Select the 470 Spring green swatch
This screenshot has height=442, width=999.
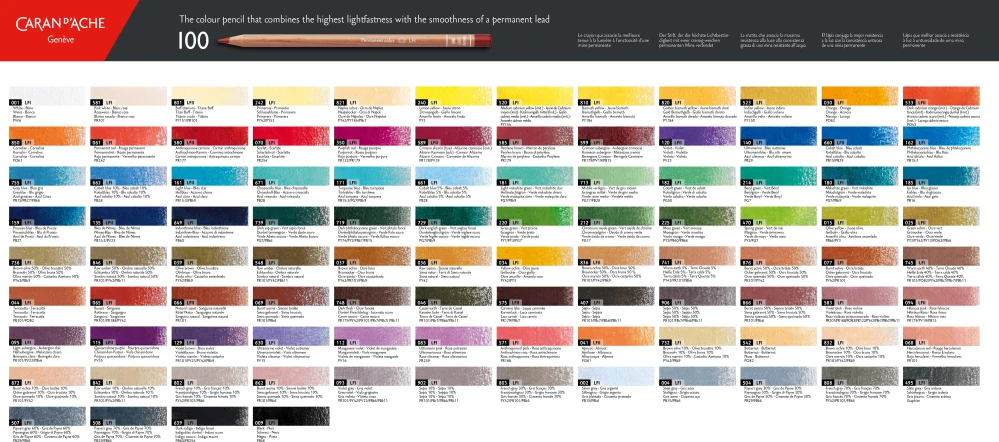pyautogui.click(x=779, y=216)
